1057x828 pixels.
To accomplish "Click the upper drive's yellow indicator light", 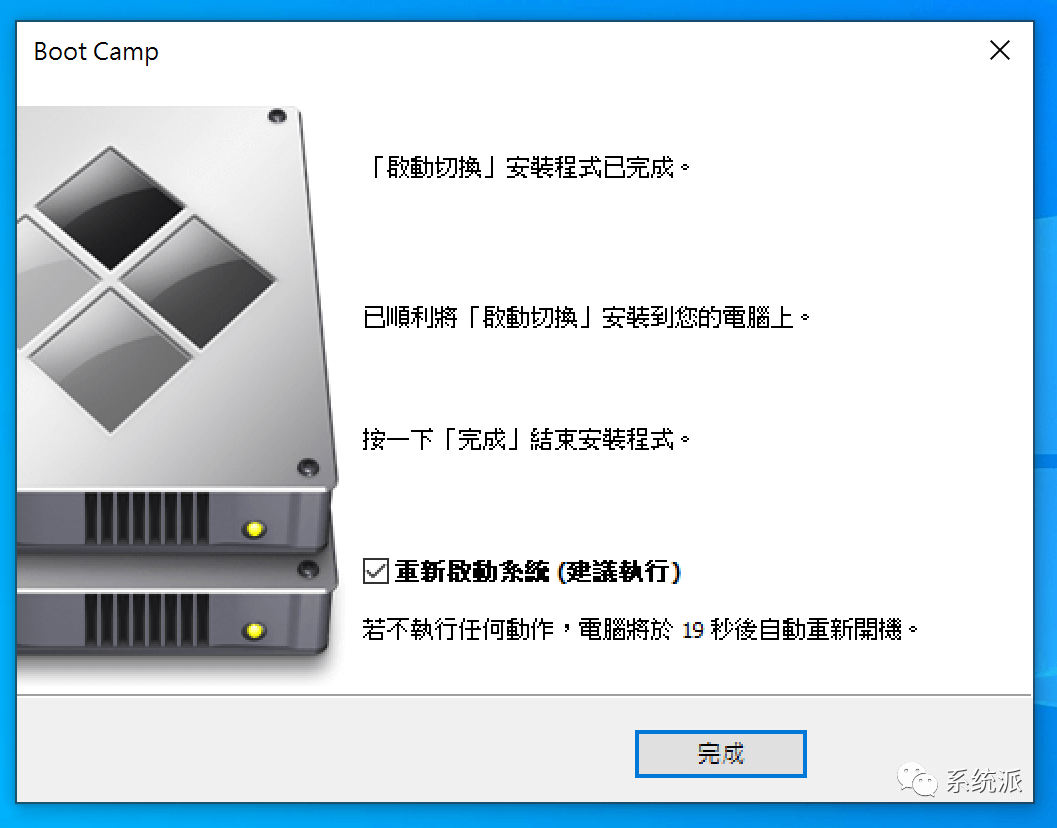I will coord(254,529).
